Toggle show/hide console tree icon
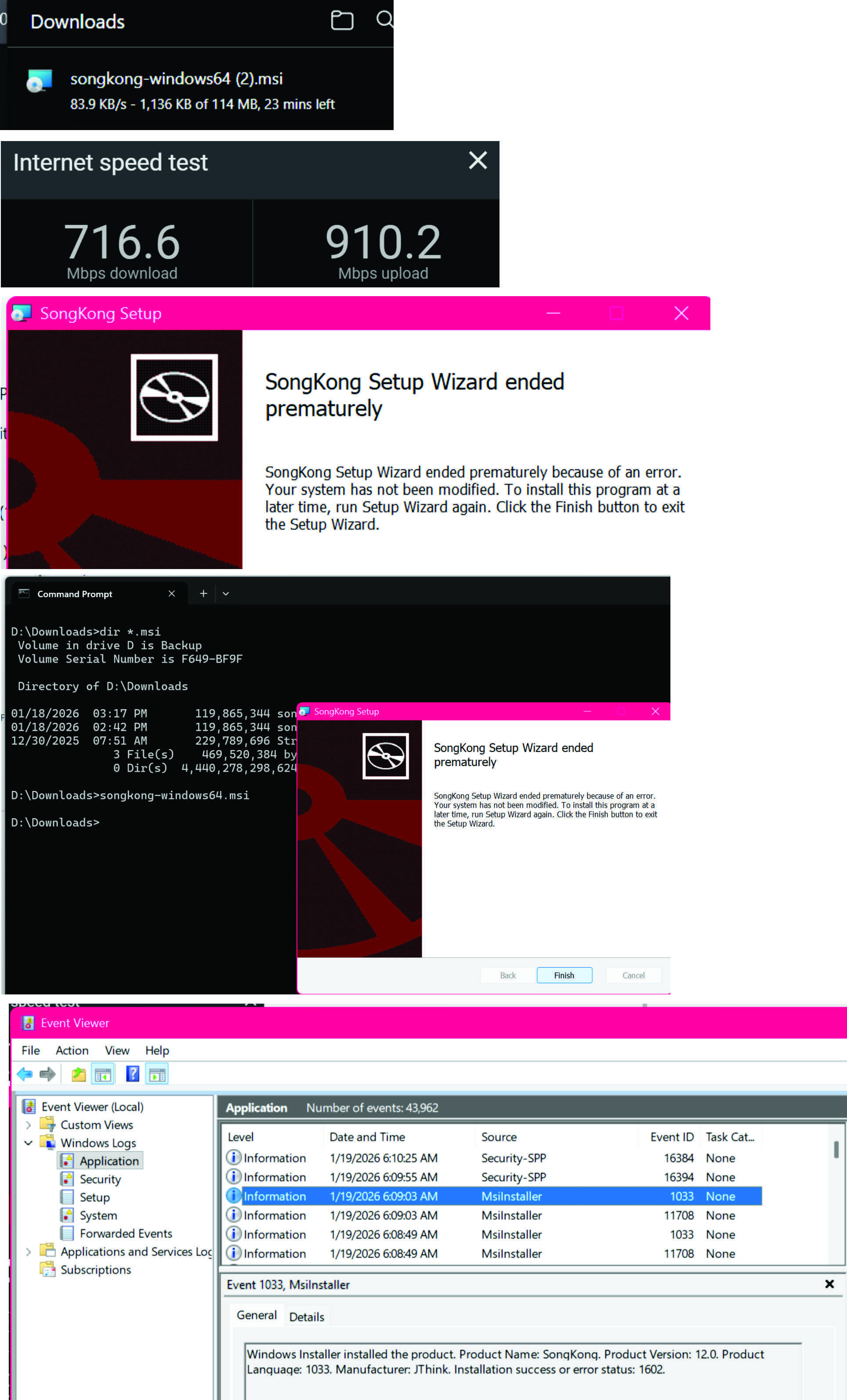Image resolution: width=847 pixels, height=1400 pixels. 103,1074
